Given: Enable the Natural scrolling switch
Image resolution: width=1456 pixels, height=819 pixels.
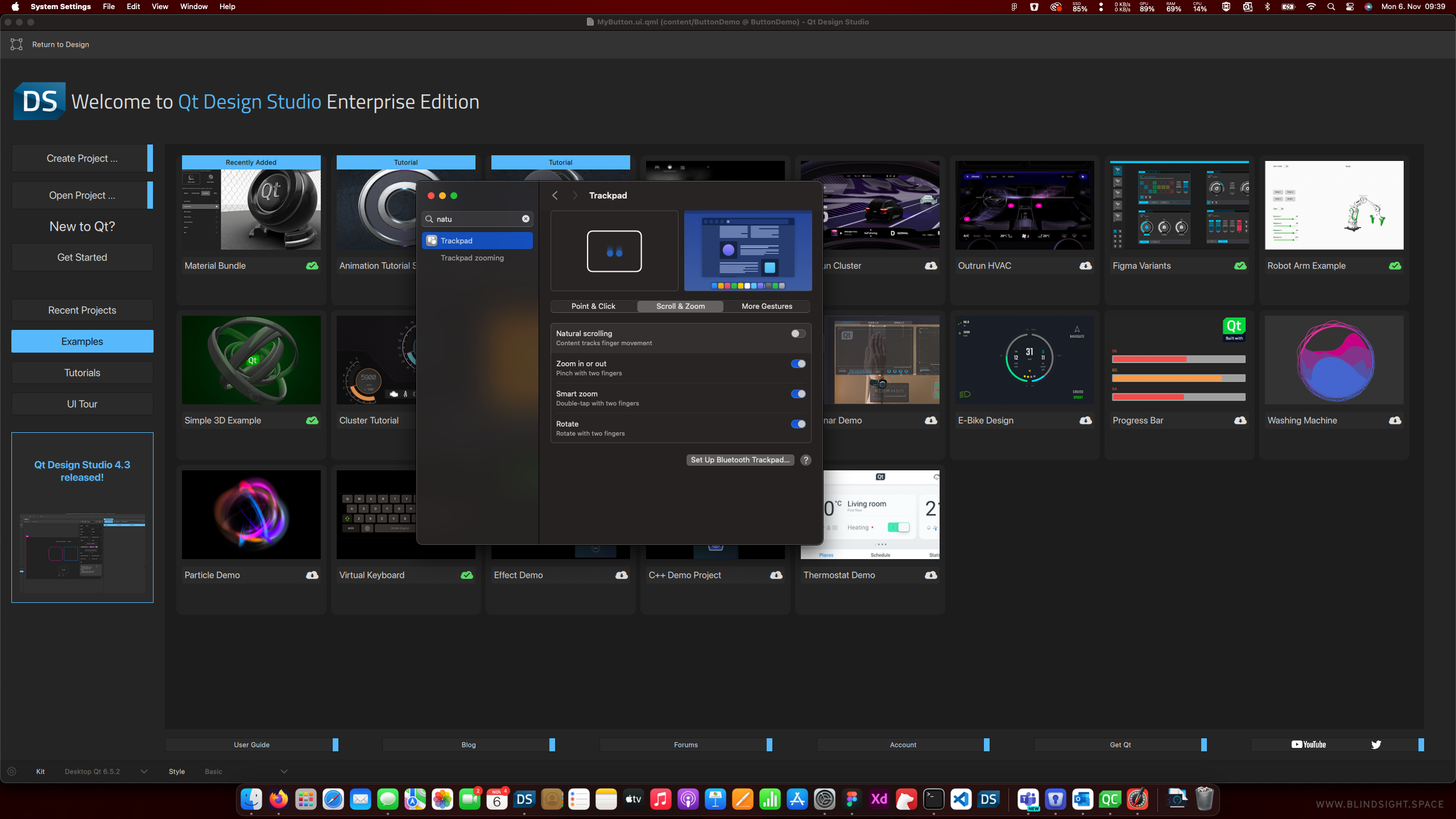Looking at the screenshot, I should (798, 334).
